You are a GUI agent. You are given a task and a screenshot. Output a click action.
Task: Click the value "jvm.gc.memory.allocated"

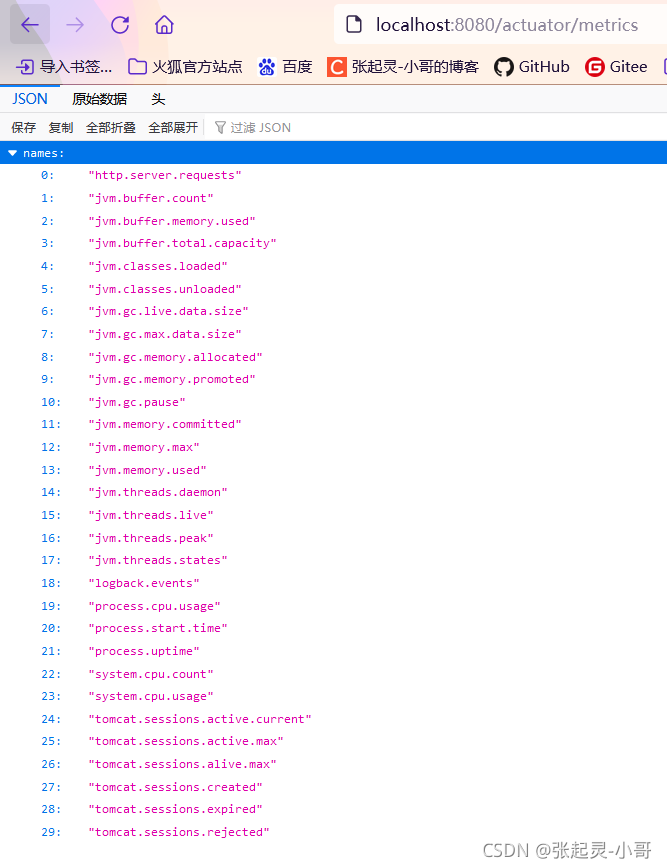point(175,357)
